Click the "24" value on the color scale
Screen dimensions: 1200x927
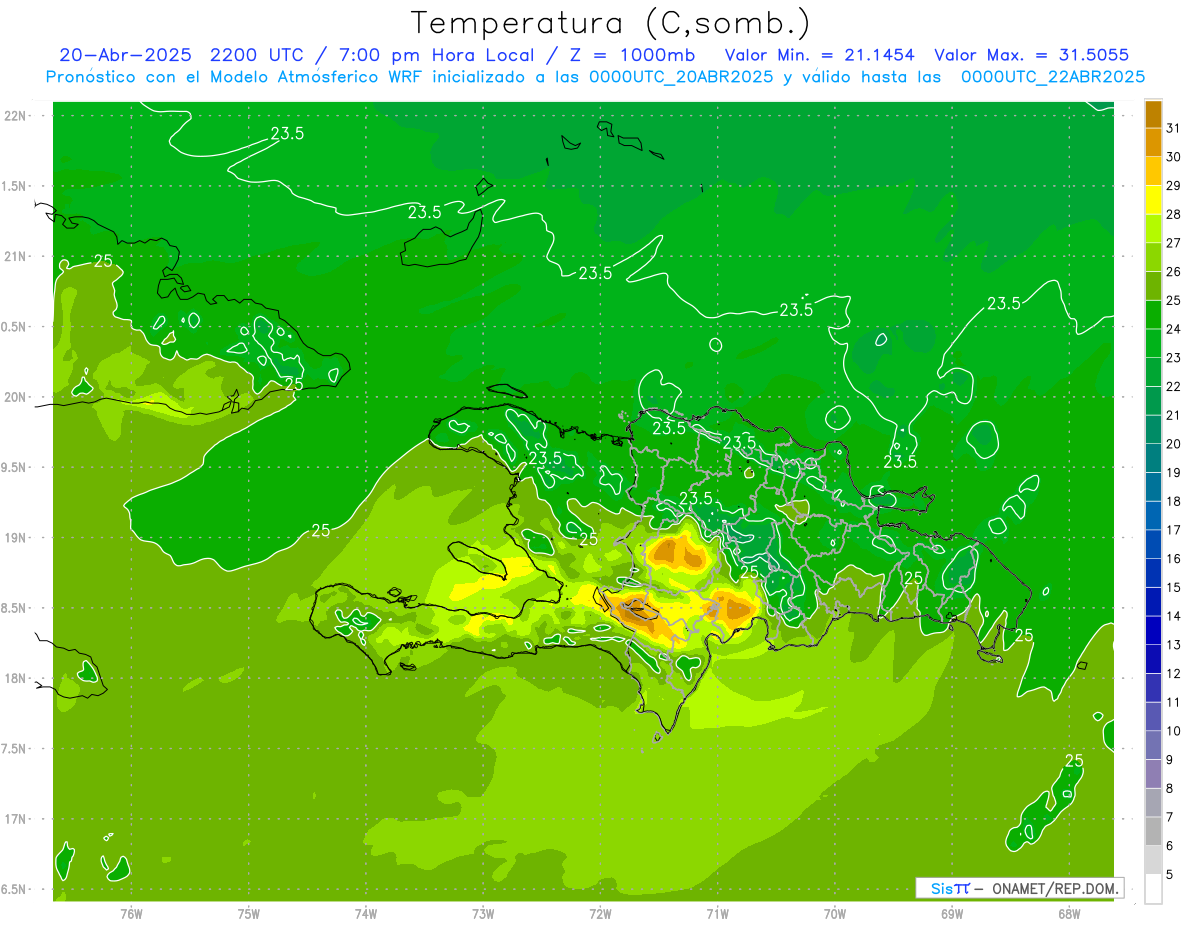(1174, 329)
